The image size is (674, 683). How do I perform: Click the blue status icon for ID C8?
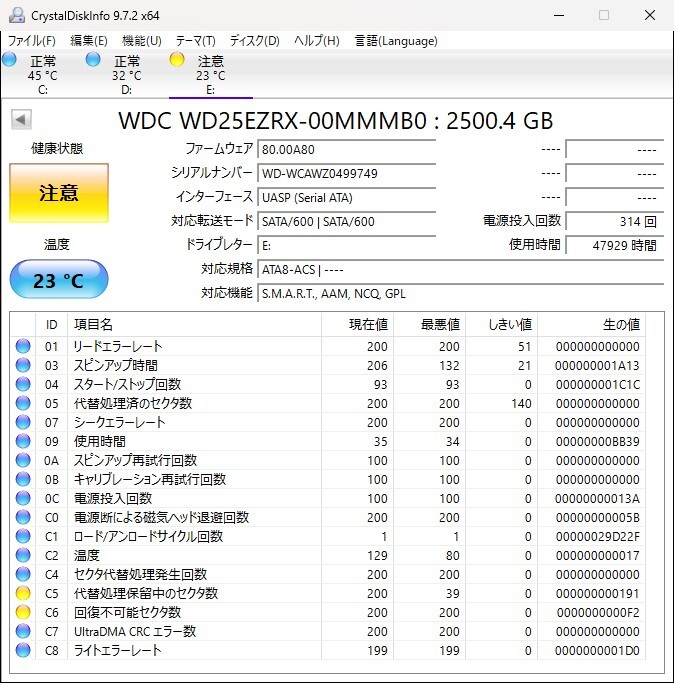point(23,650)
